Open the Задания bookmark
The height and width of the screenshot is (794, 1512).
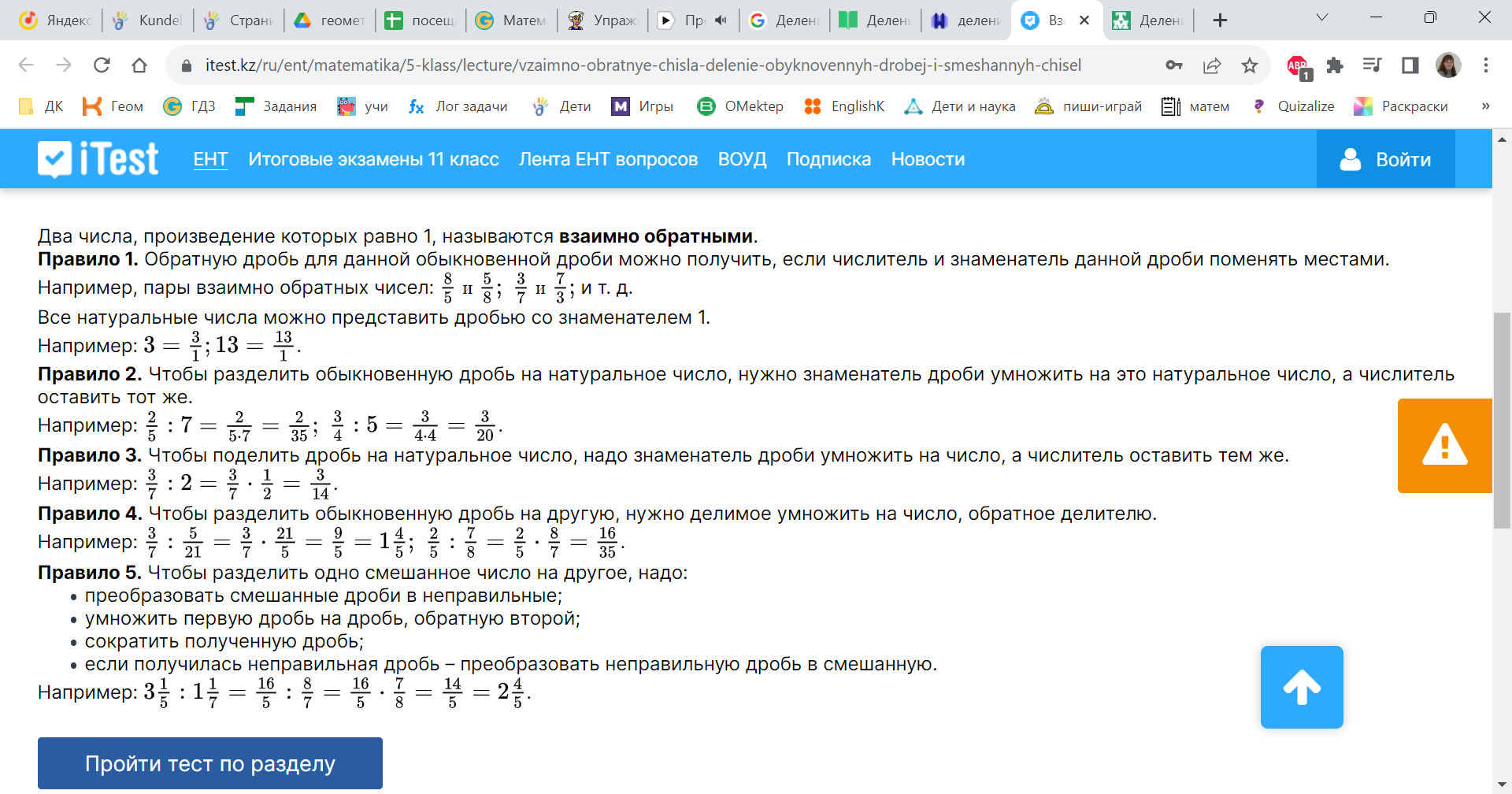click(276, 106)
